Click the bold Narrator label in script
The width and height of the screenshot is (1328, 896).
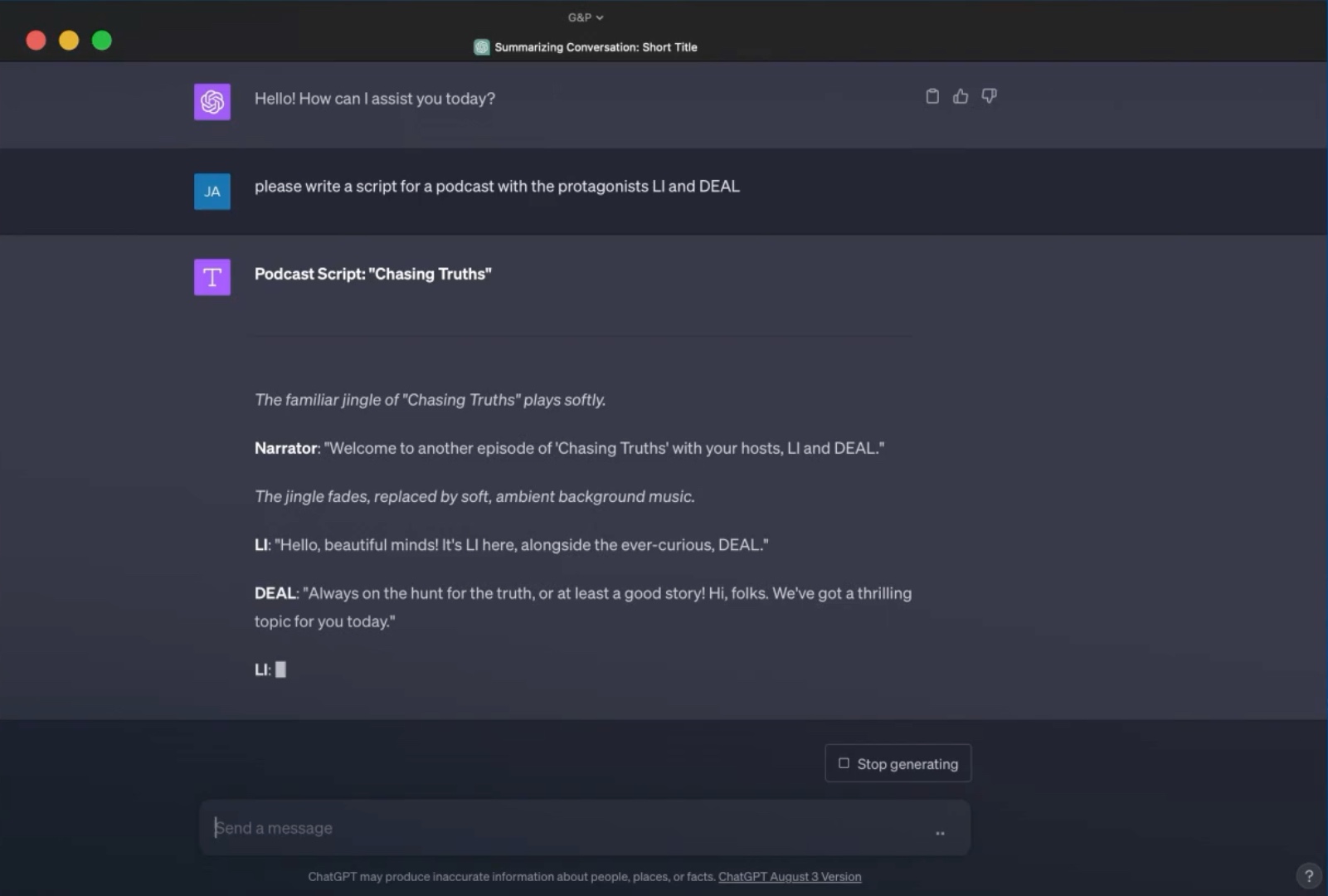285,448
